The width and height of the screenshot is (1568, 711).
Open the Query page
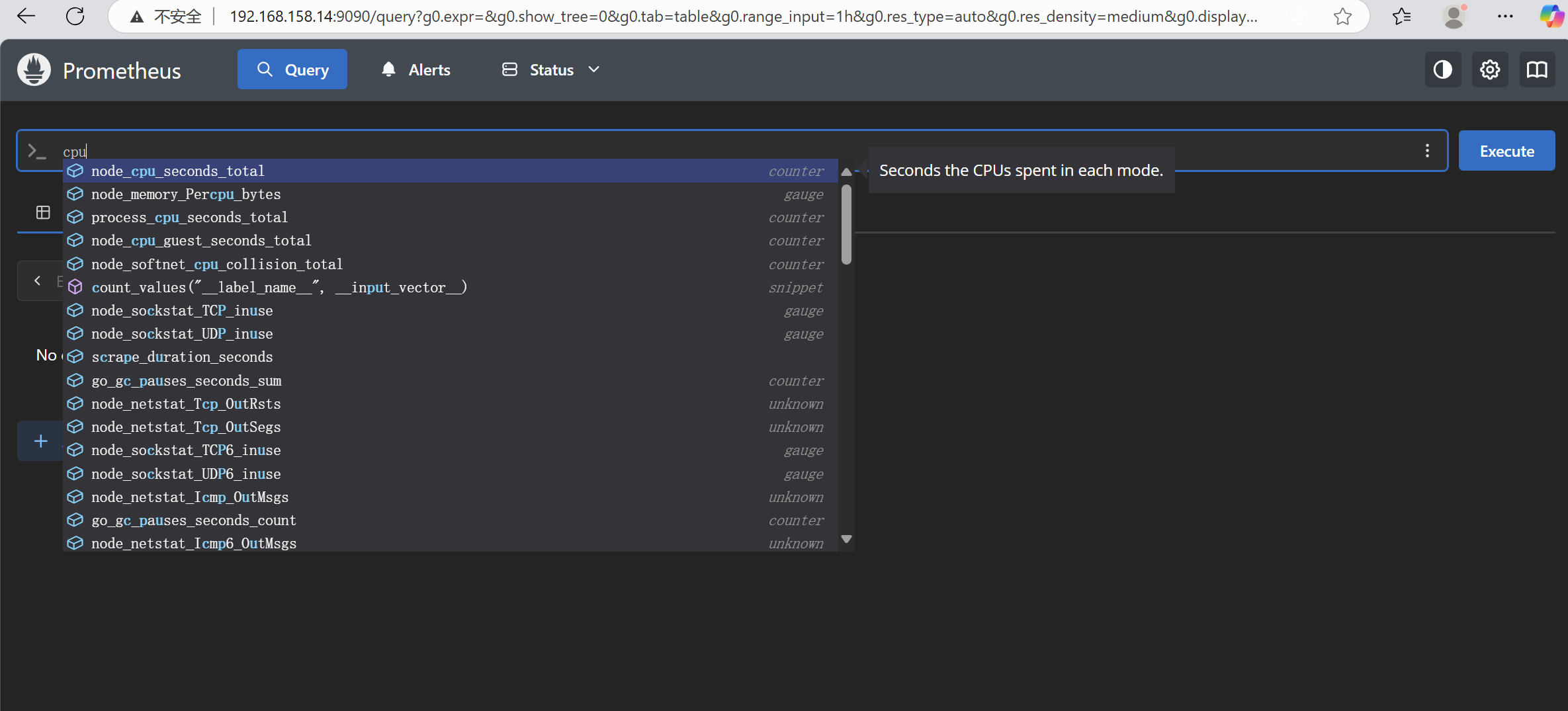292,69
